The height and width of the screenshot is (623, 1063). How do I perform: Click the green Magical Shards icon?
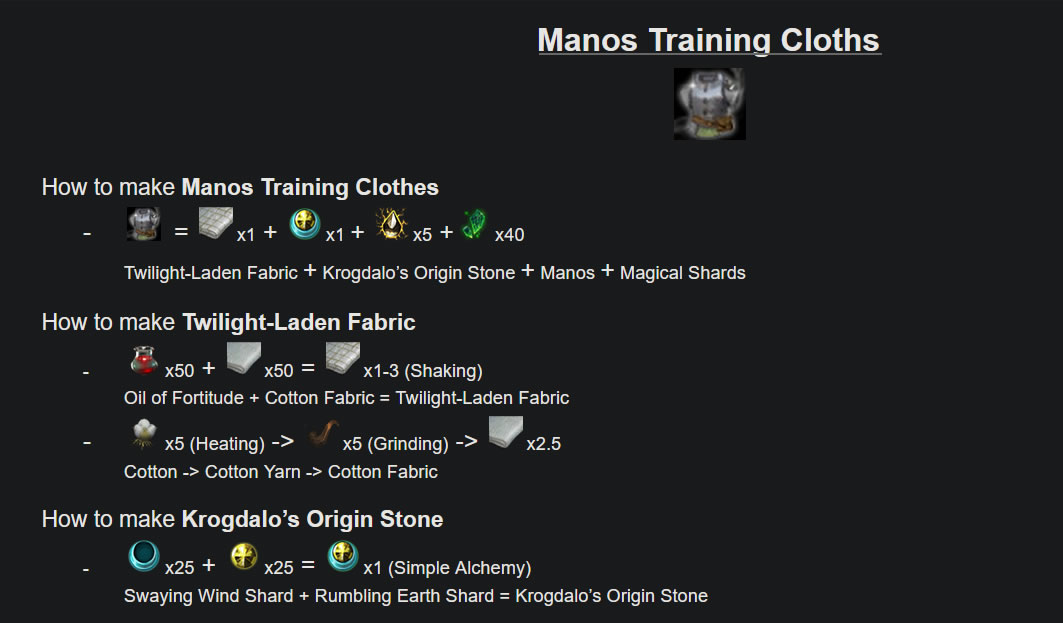475,224
